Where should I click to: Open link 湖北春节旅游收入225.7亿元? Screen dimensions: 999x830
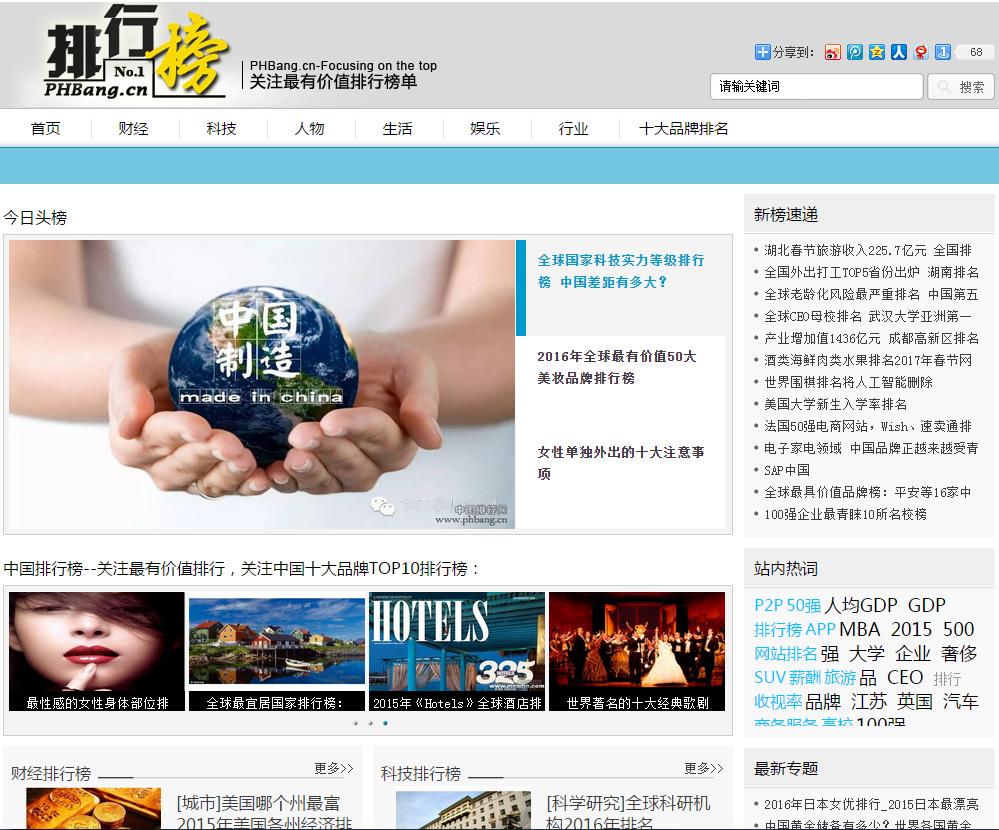pos(867,250)
